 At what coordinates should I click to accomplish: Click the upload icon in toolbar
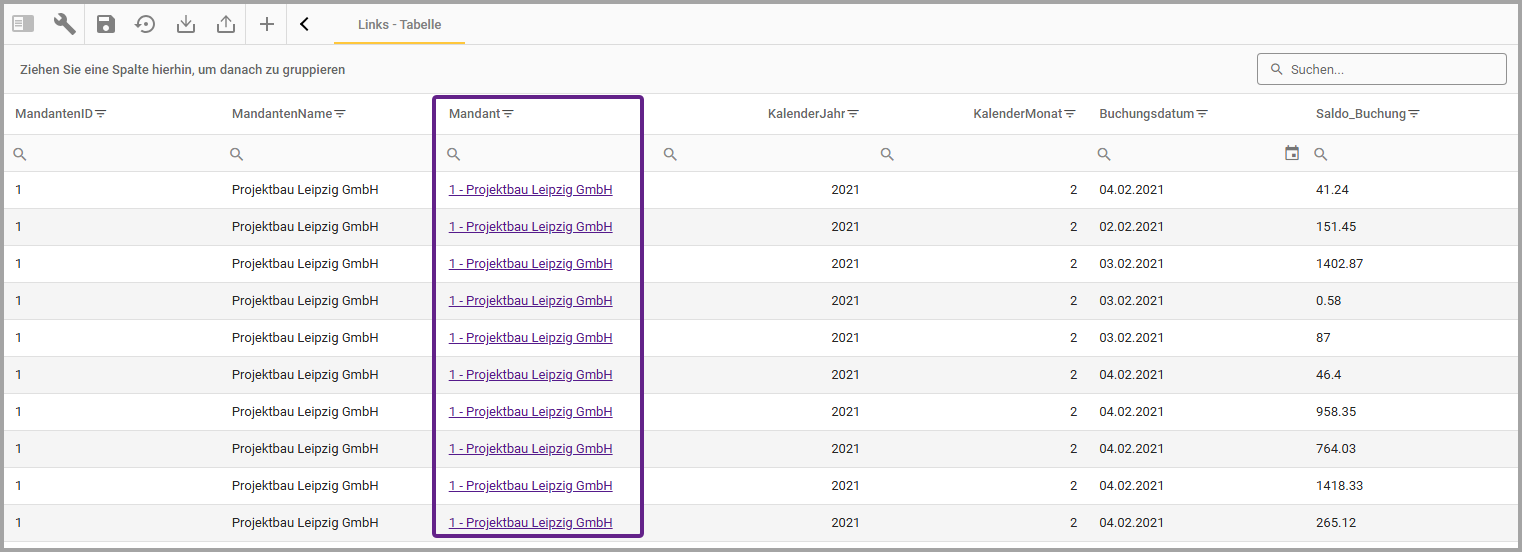(226, 24)
